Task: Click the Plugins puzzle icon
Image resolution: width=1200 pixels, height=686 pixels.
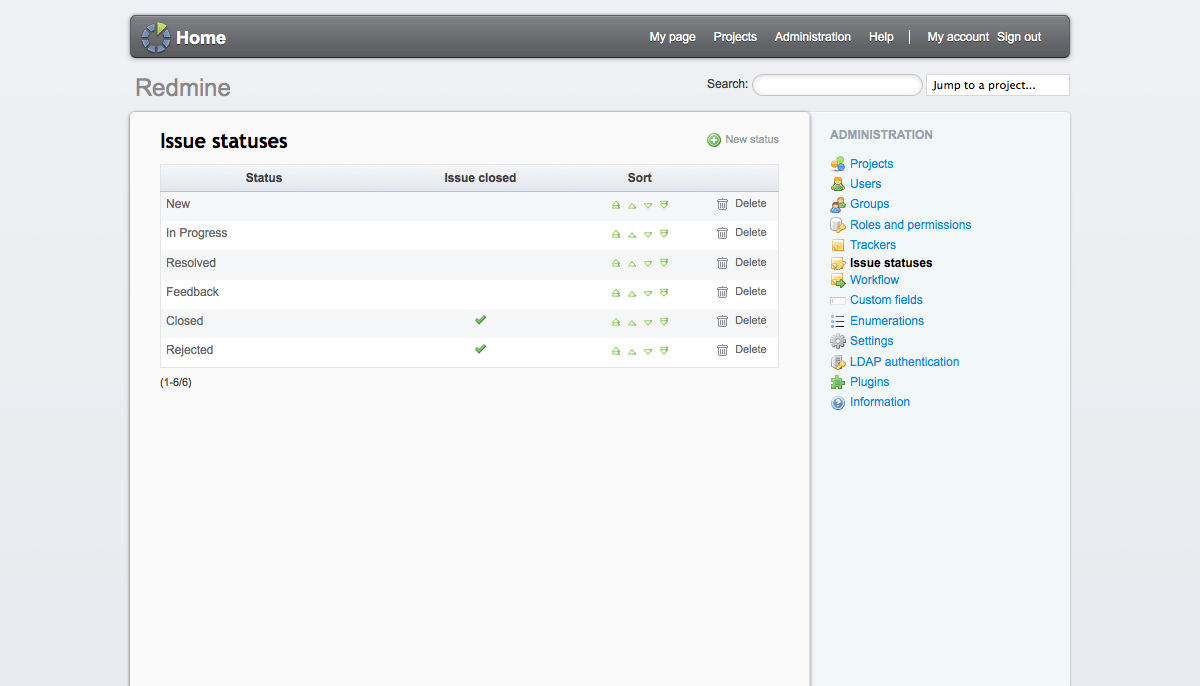Action: (x=838, y=382)
